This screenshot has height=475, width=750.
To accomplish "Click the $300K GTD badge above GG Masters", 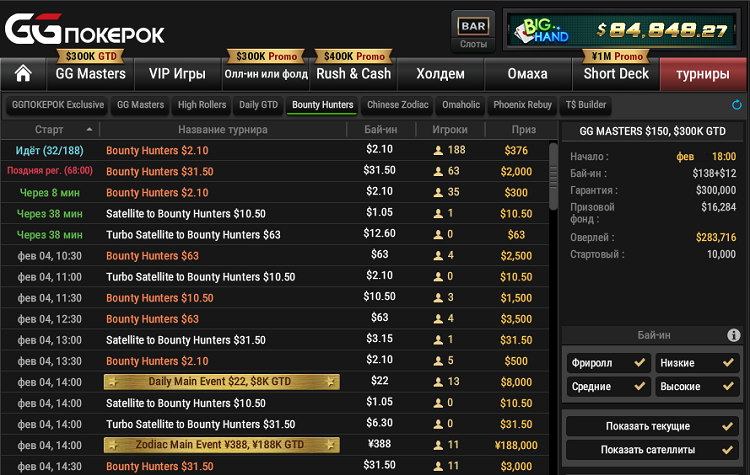I will point(90,56).
